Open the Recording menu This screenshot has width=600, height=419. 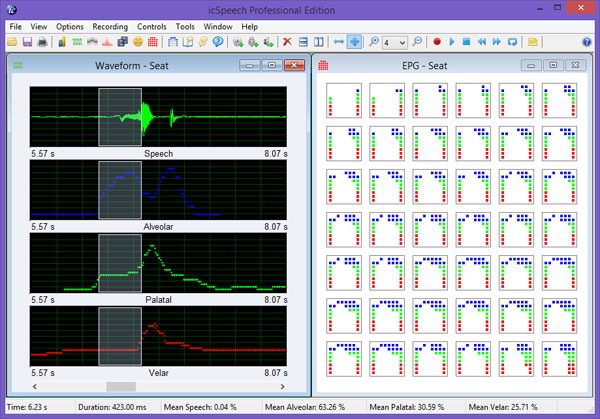click(x=110, y=27)
